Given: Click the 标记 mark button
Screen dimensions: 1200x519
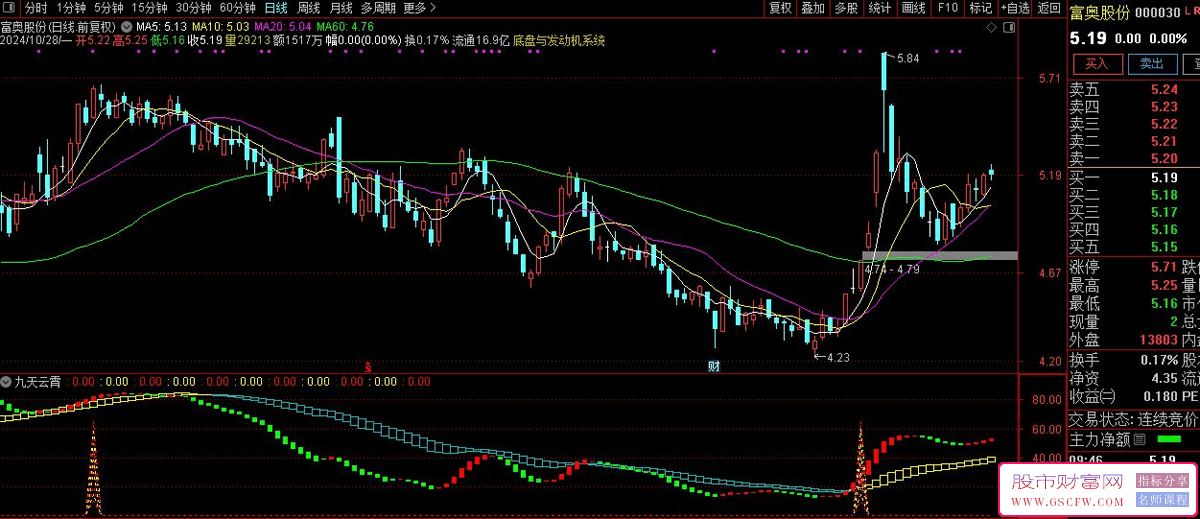Looking at the screenshot, I should (x=980, y=8).
